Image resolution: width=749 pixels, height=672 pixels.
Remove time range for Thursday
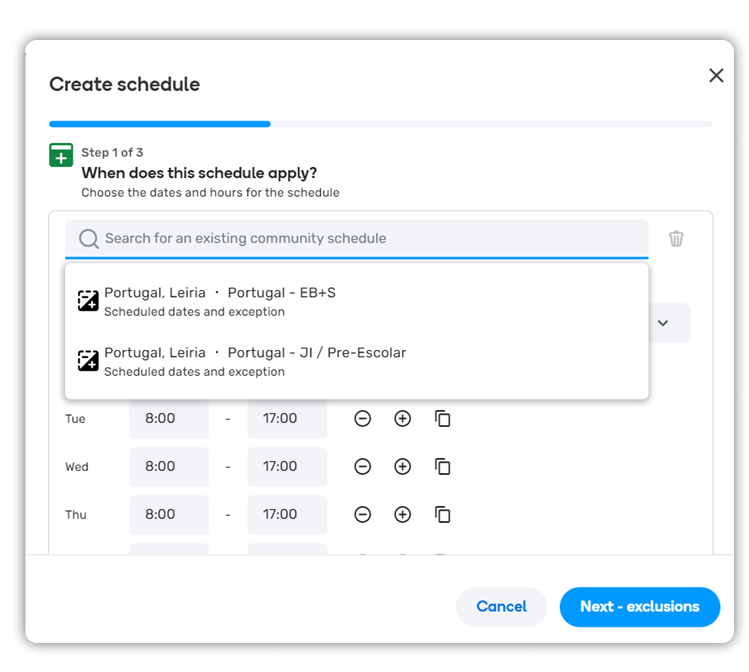pyautogui.click(x=363, y=514)
